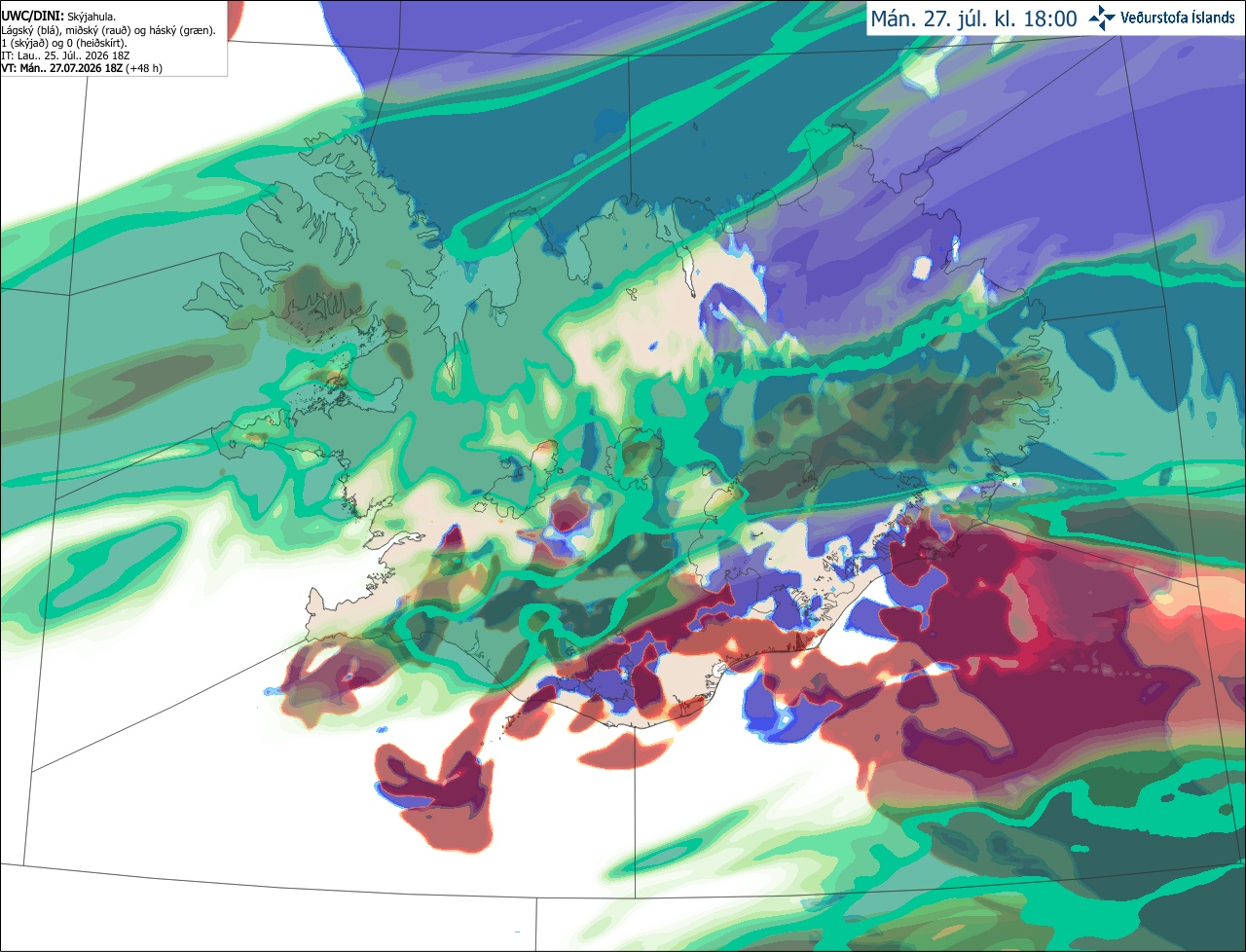The image size is (1246, 952).
Task: Select the UWC/DINI: Skýjahula legend title
Action: 58,17
